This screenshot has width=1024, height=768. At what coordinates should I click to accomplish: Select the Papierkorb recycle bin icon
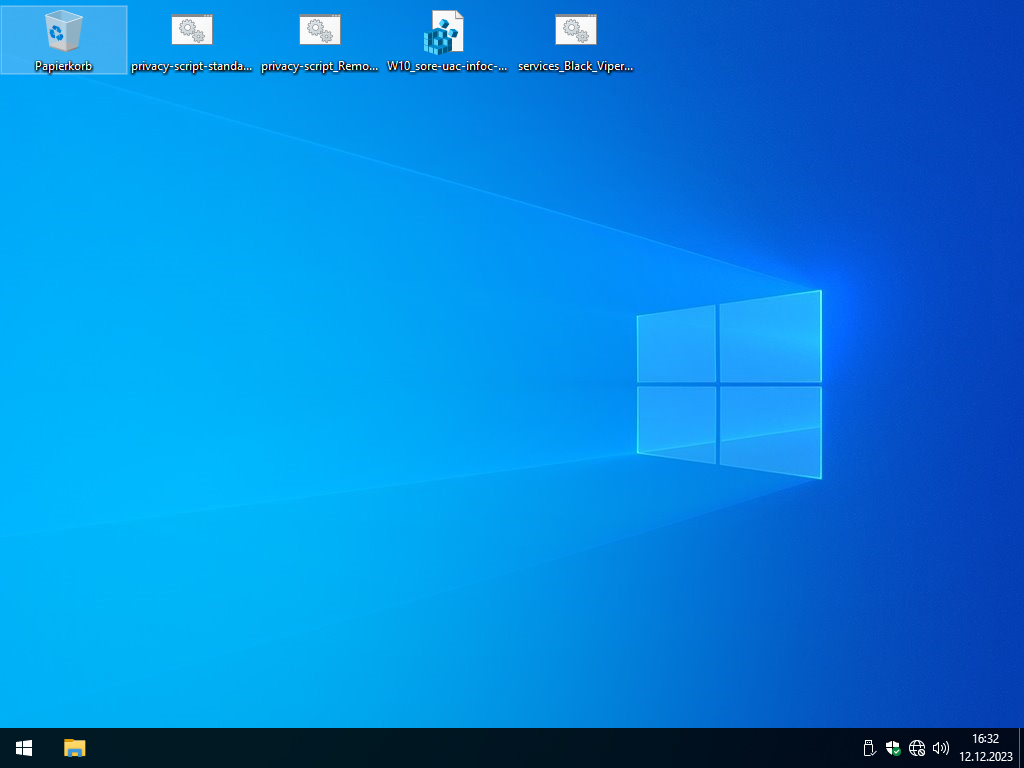click(63, 31)
